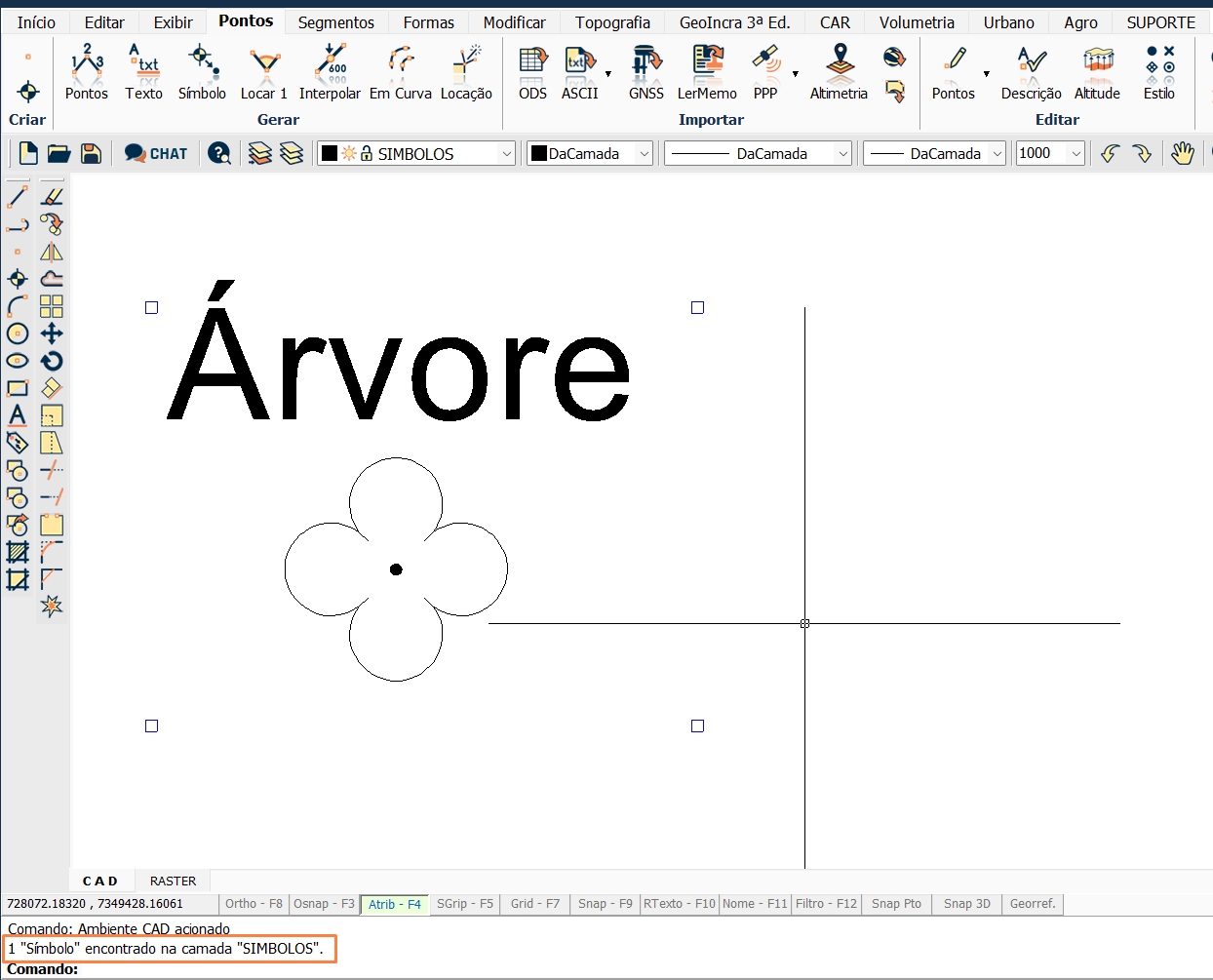Select the Pontos tool in Gerar group
Viewport: 1213px width, 980px height.
pos(86,70)
